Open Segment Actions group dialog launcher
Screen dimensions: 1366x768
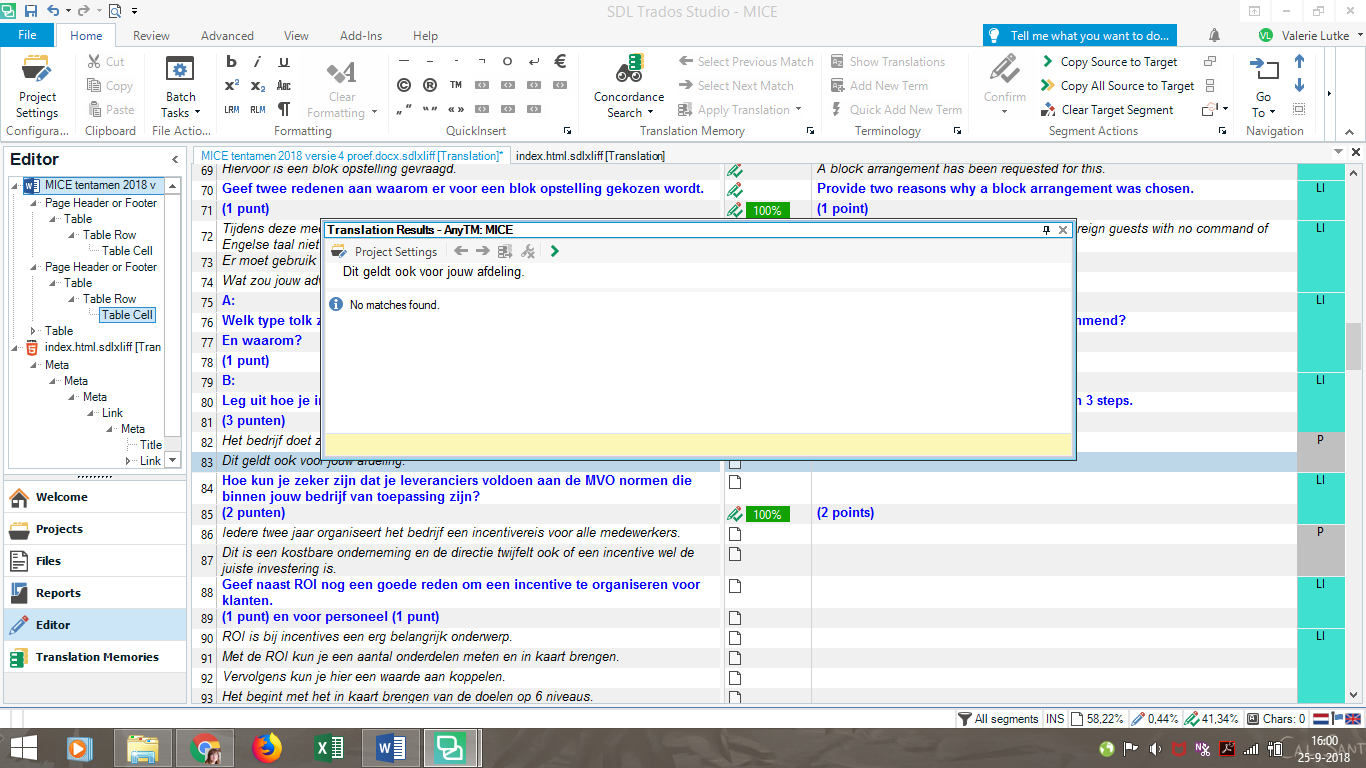click(x=1222, y=131)
